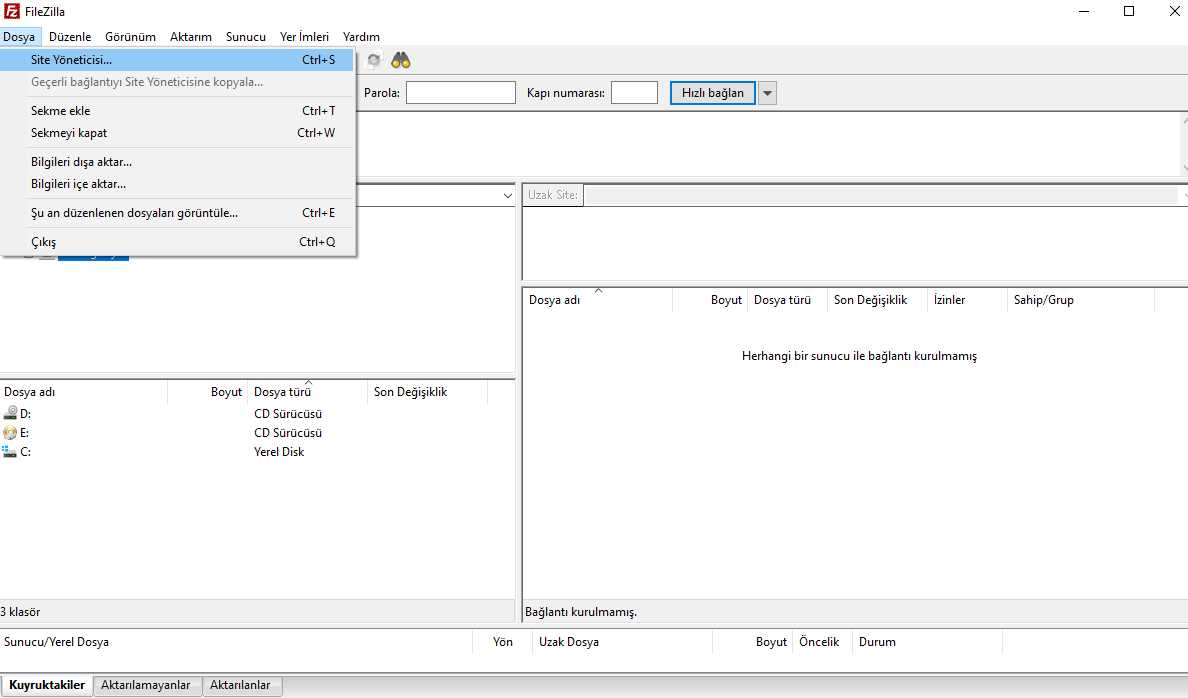This screenshot has width=1188, height=698.
Task: Choose Bilgileri içe aktar...
Action: [x=177, y=183]
